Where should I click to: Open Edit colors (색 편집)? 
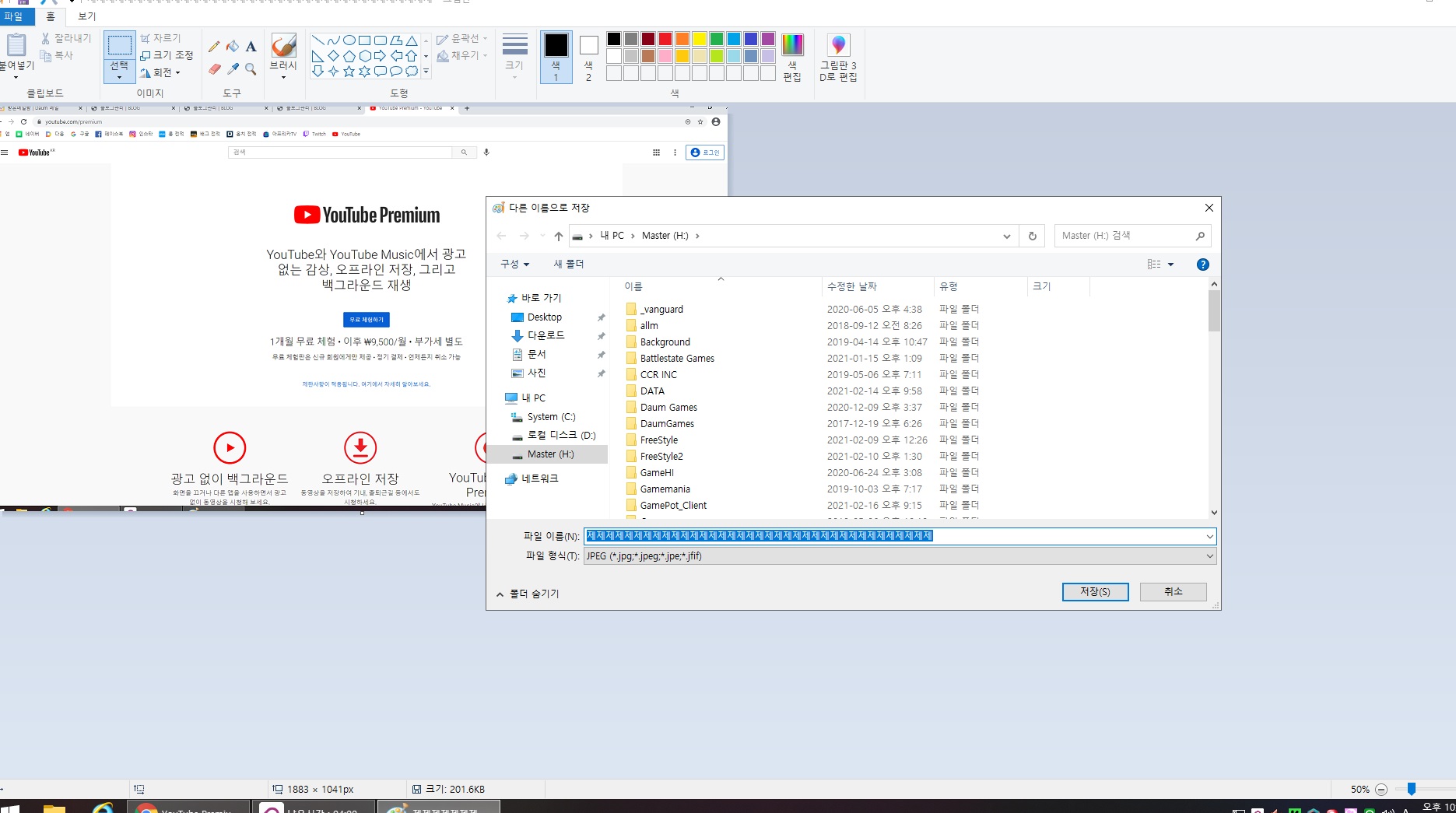click(x=792, y=57)
